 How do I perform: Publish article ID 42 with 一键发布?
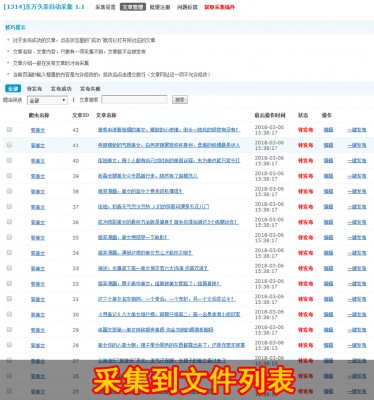[x=357, y=130]
